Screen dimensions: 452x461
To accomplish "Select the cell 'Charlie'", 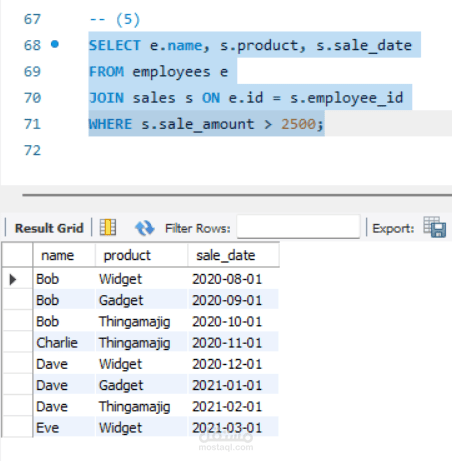I will point(64,343).
